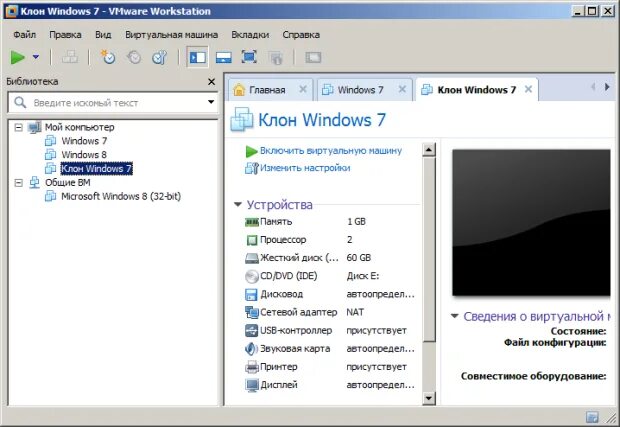Click the device list vertical scrollbar thumb
The height and width of the screenshot is (427, 620).
tap(429, 249)
